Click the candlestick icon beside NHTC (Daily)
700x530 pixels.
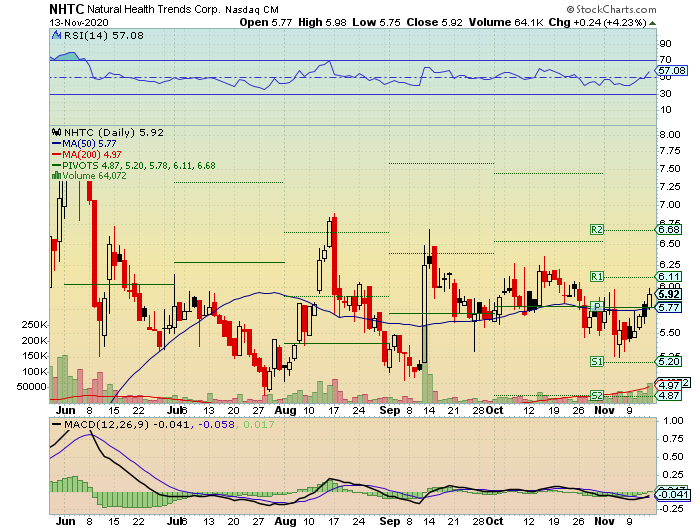pos(57,132)
